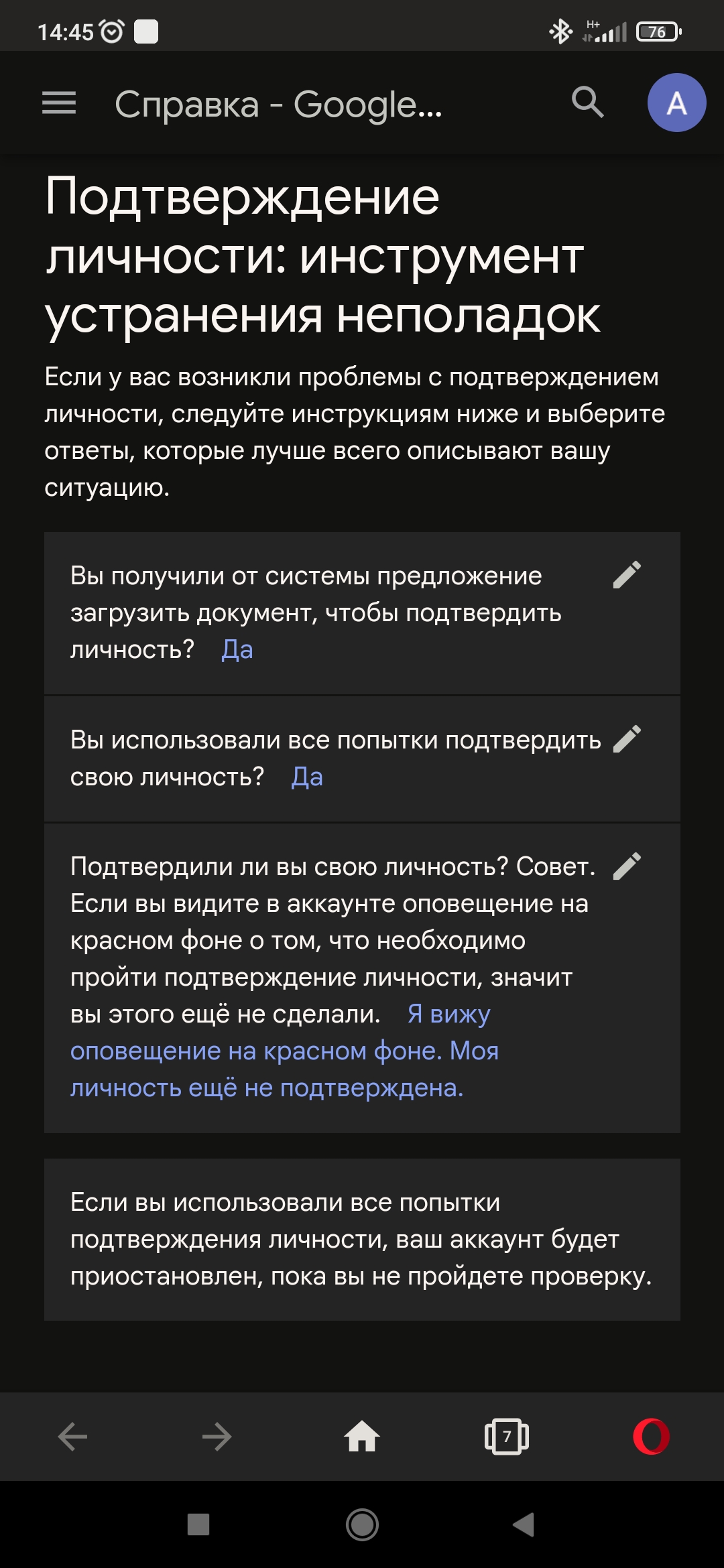Click the "Да" answer after "личность?"
This screenshot has height=1568, width=724.
pyautogui.click(x=237, y=649)
